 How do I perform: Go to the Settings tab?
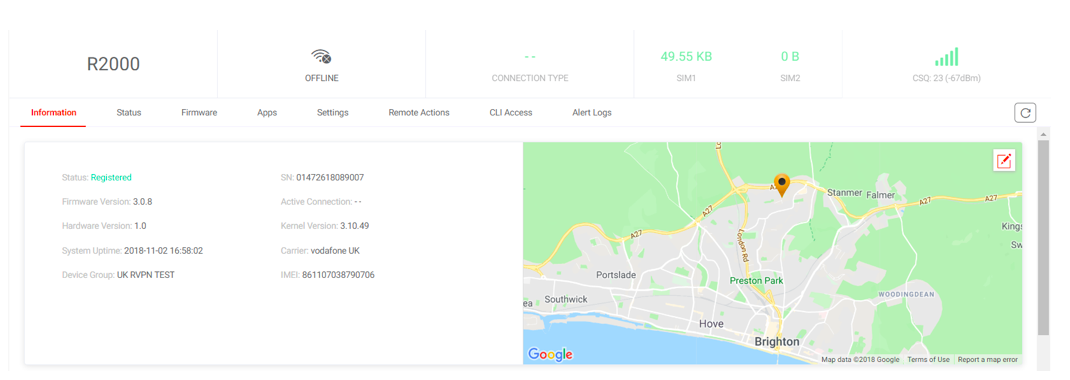[332, 113]
